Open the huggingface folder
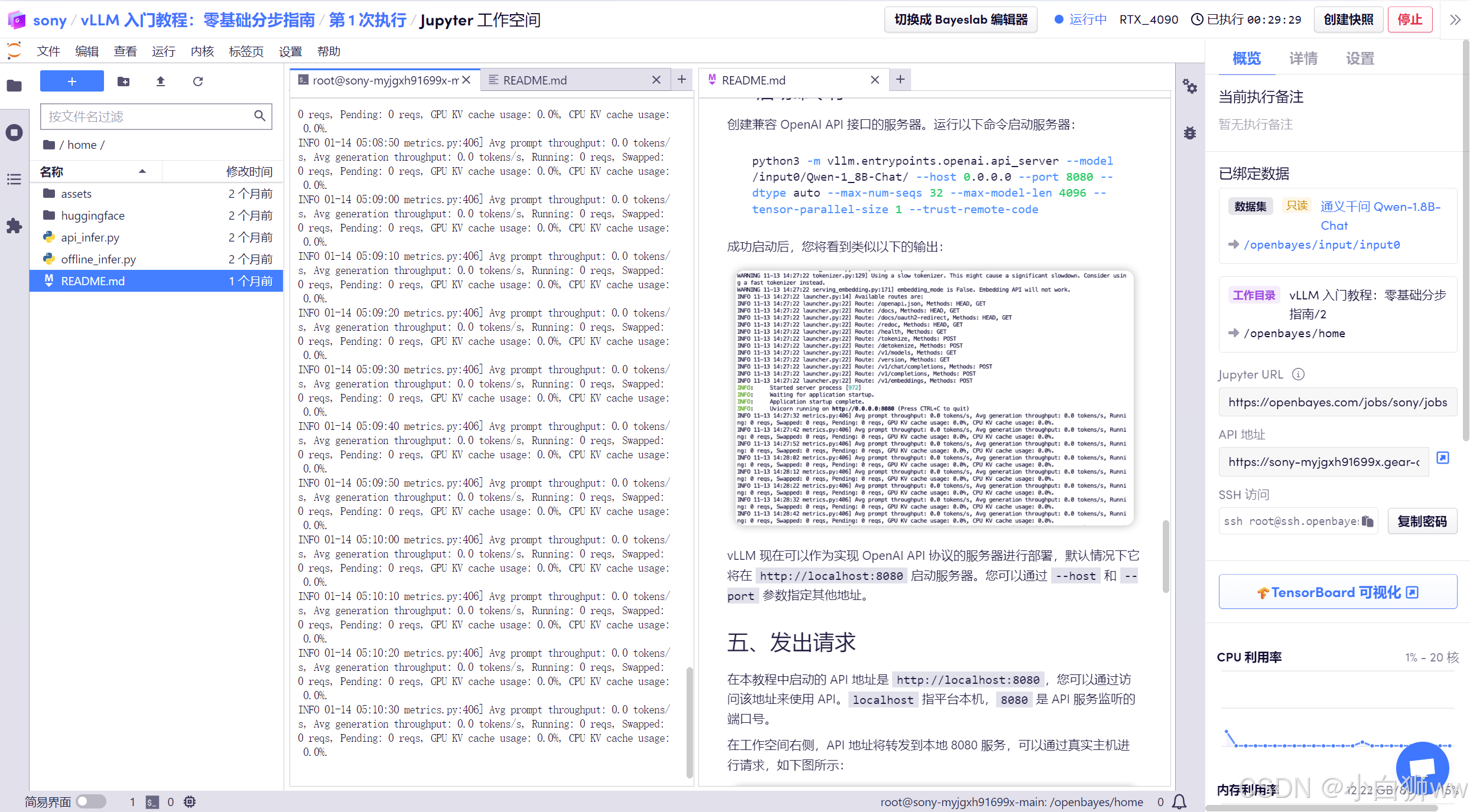The image size is (1470, 812). [x=93, y=216]
